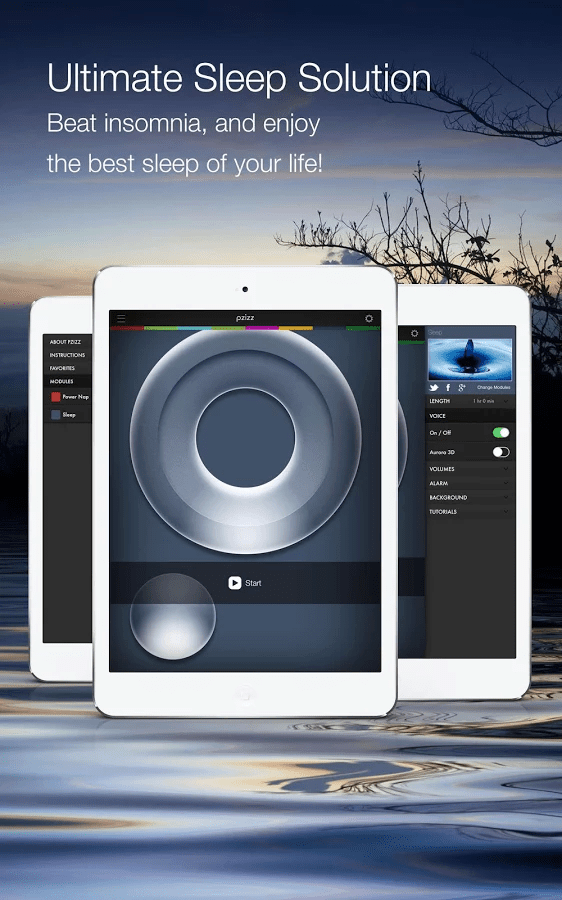Open settings gear on center tablet
562x900 pixels.
pos(369,318)
